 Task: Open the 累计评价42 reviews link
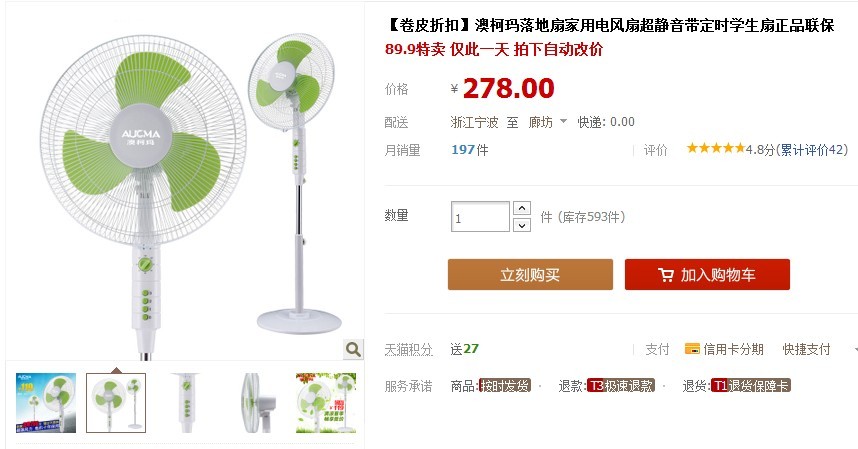[813, 150]
